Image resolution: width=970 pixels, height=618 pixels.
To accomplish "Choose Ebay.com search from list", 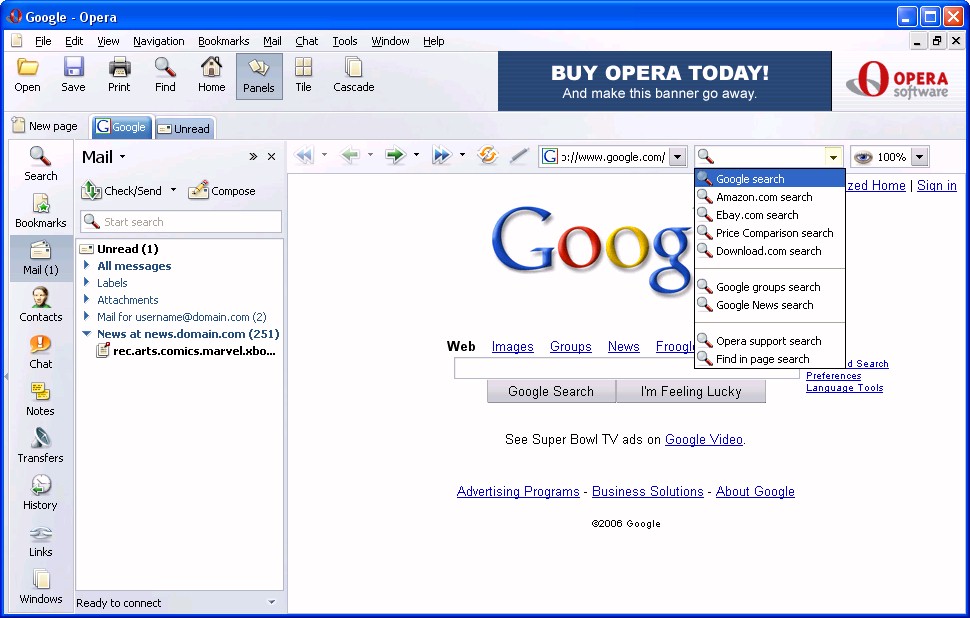I will 770,215.
